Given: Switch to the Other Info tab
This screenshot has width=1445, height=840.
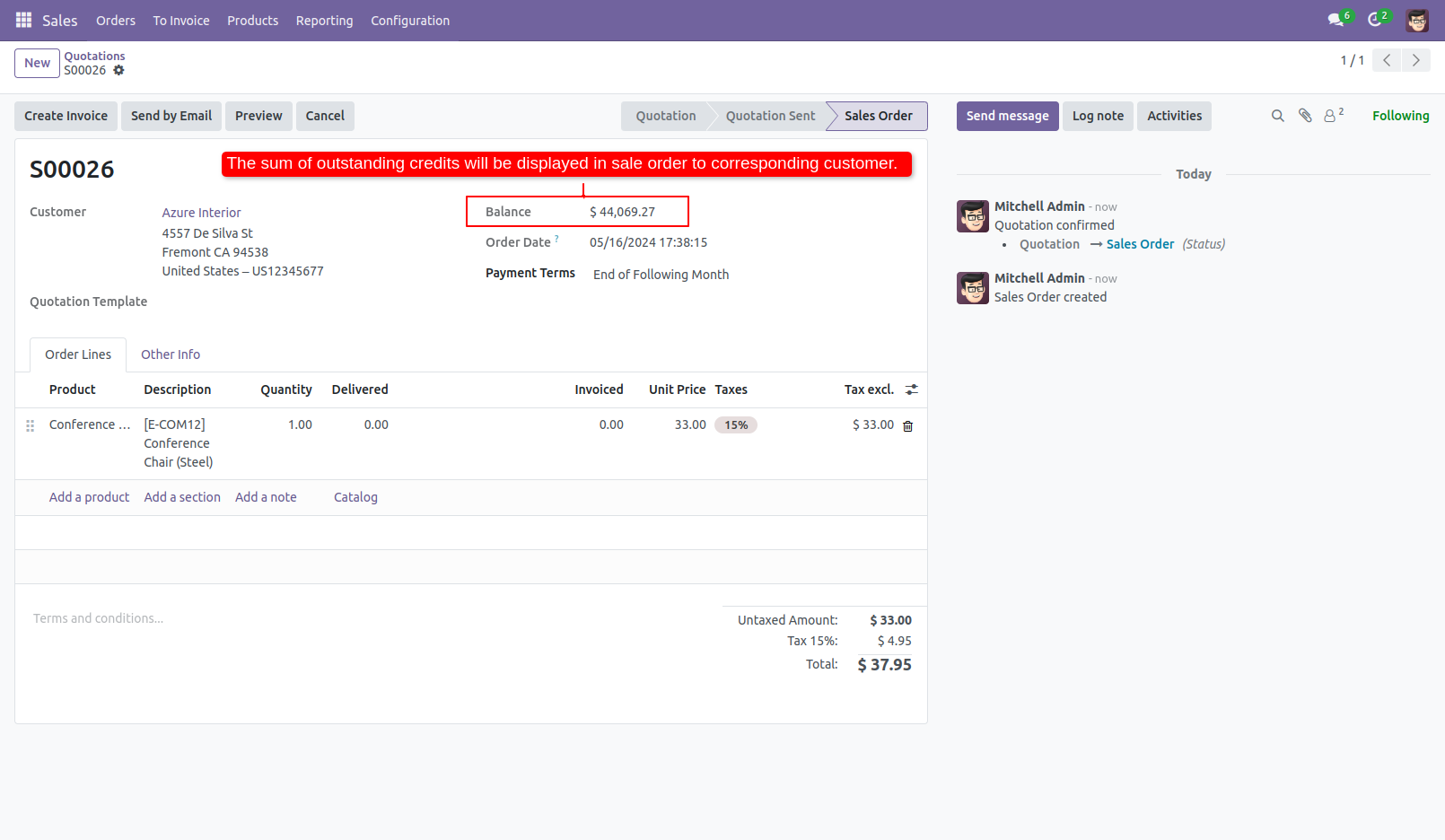Looking at the screenshot, I should click(171, 354).
